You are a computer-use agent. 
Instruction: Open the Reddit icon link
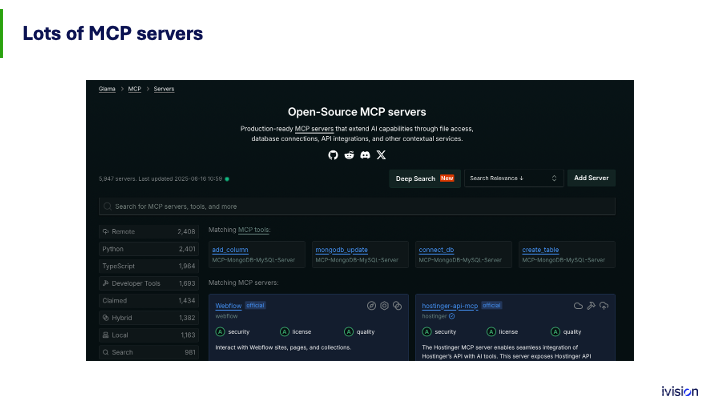[349, 155]
